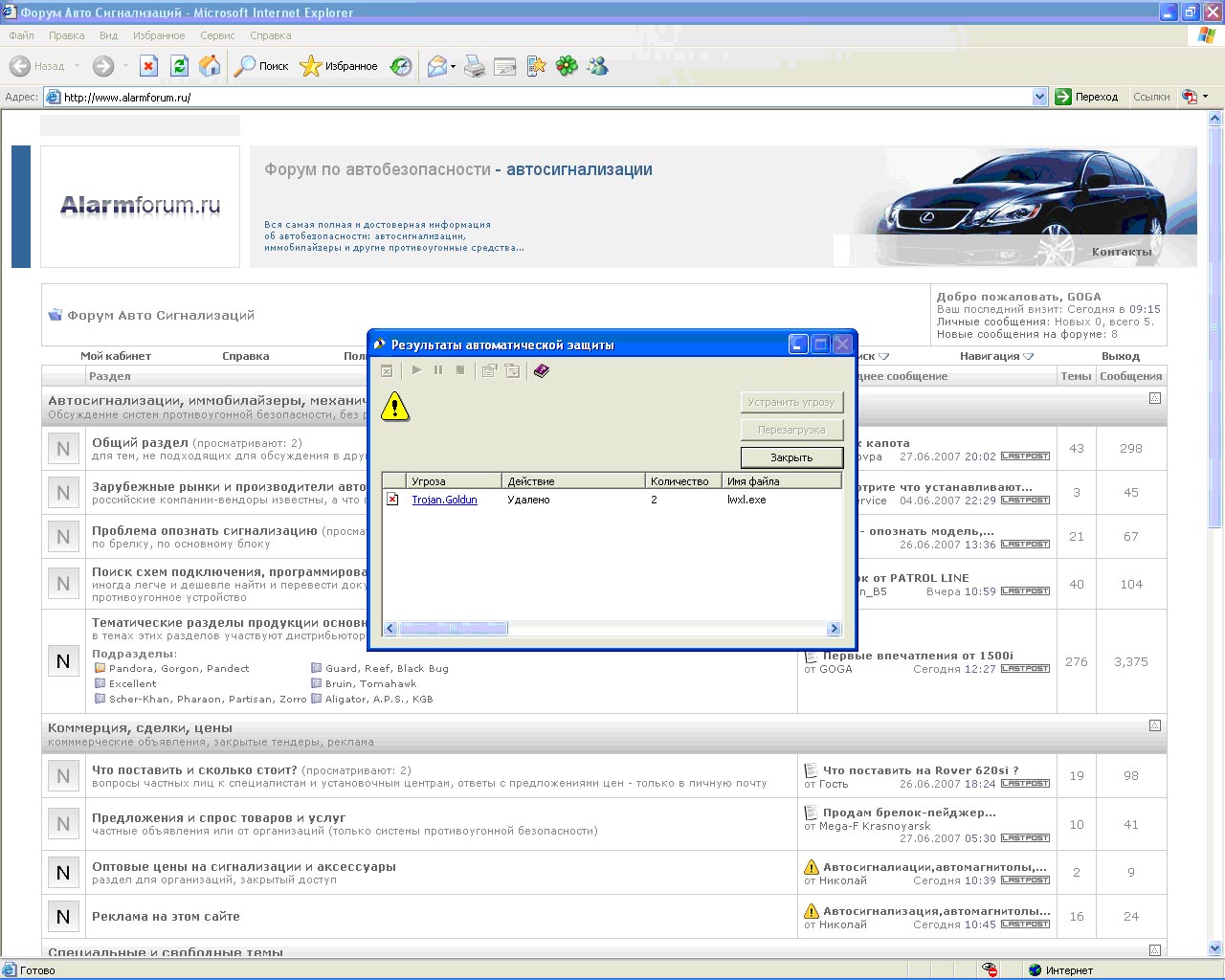Click the security icon in IE status bar

coord(991,970)
